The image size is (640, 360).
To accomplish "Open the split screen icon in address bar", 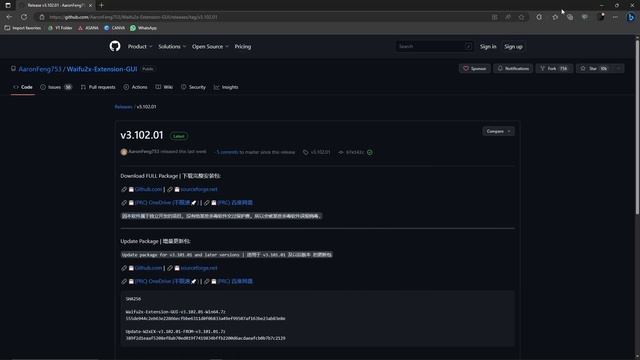I will click(x=494, y=17).
